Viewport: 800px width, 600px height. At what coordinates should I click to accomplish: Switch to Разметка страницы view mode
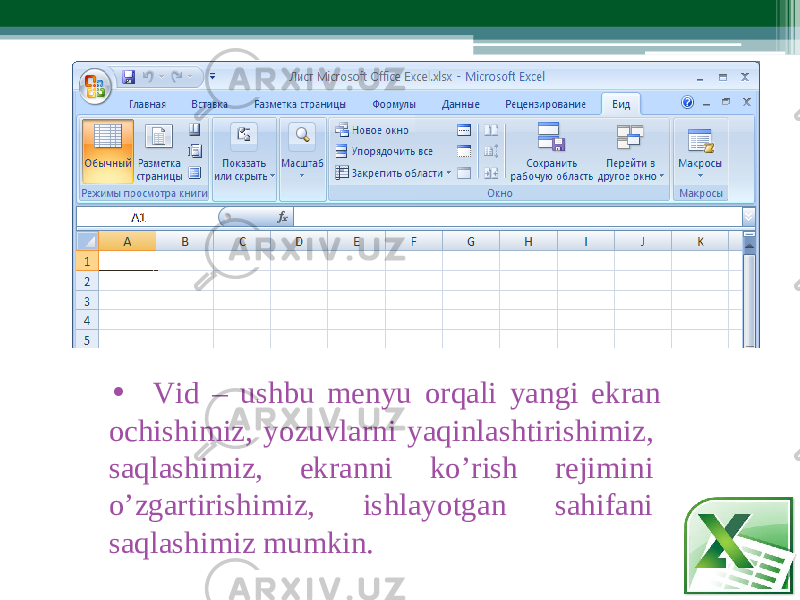[159, 152]
